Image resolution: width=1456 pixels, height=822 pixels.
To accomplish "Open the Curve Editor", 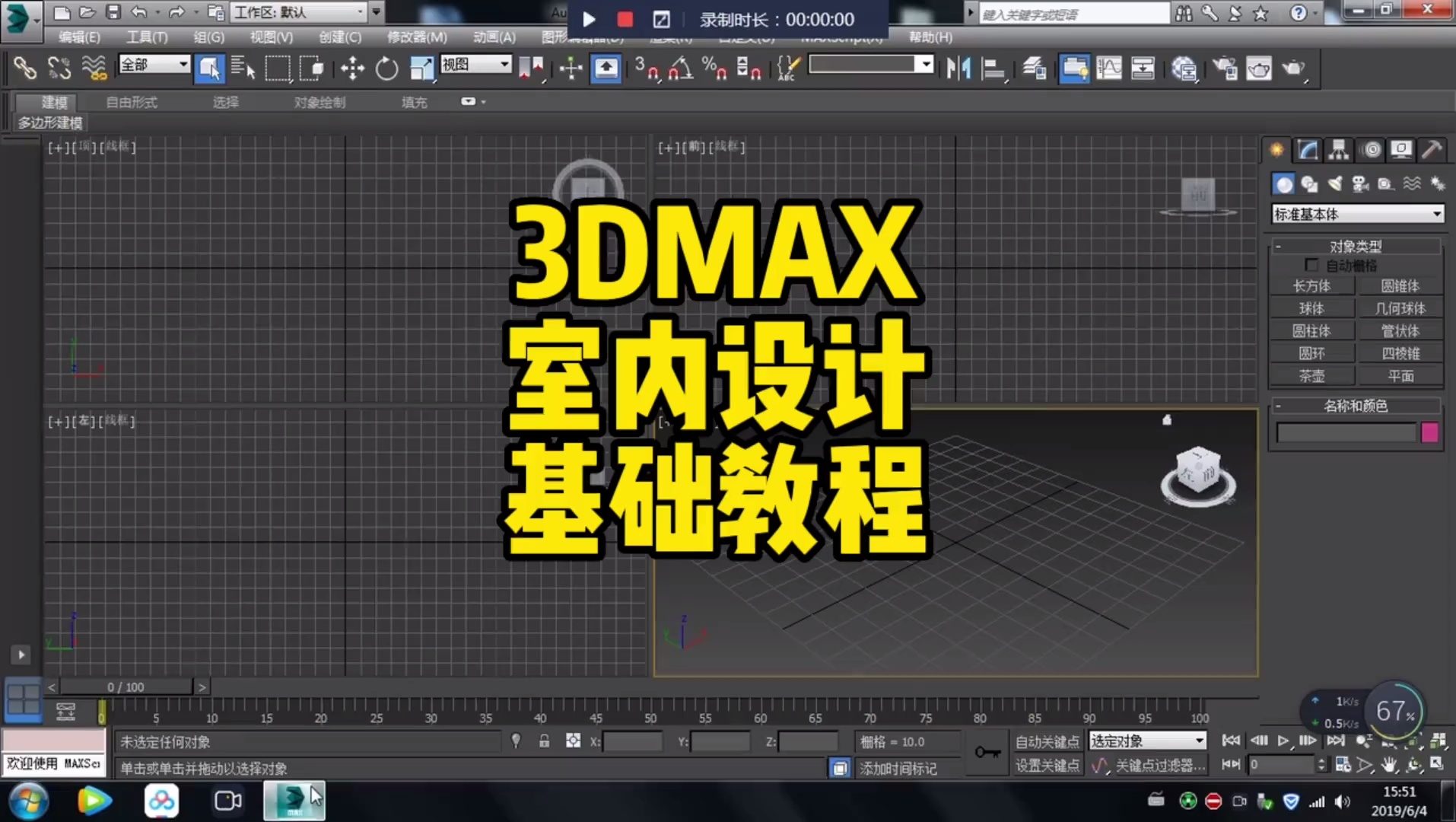I will tap(1109, 68).
